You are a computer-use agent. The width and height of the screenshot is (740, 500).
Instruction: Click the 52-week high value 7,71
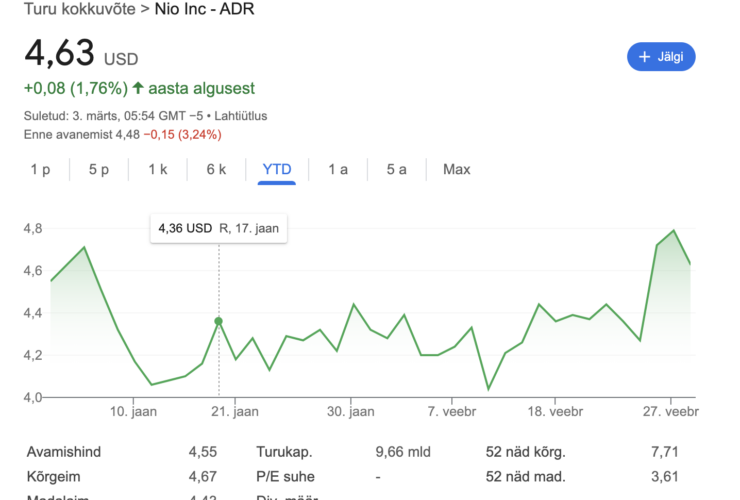(664, 452)
